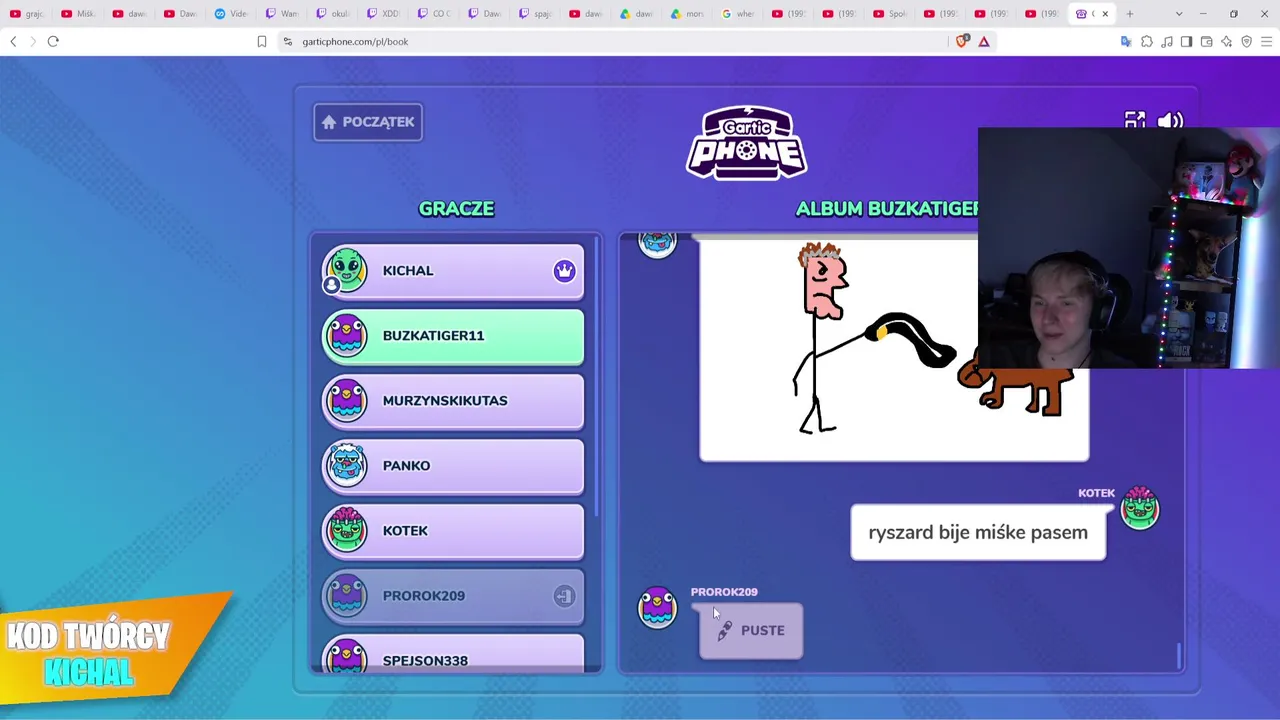This screenshot has width=1280, height=720.
Task: Click the shield icon beside the browser menu
Action: click(1247, 41)
